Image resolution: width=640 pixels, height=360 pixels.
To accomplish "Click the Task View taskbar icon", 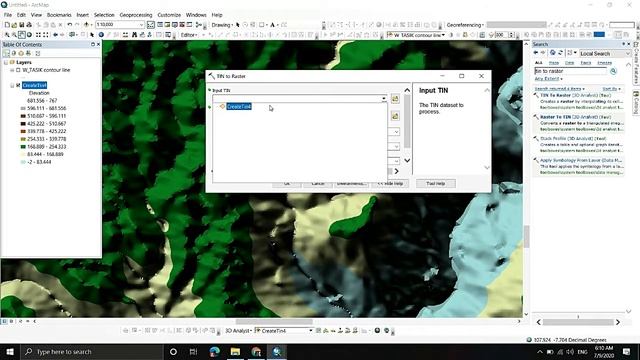I will tap(193, 351).
